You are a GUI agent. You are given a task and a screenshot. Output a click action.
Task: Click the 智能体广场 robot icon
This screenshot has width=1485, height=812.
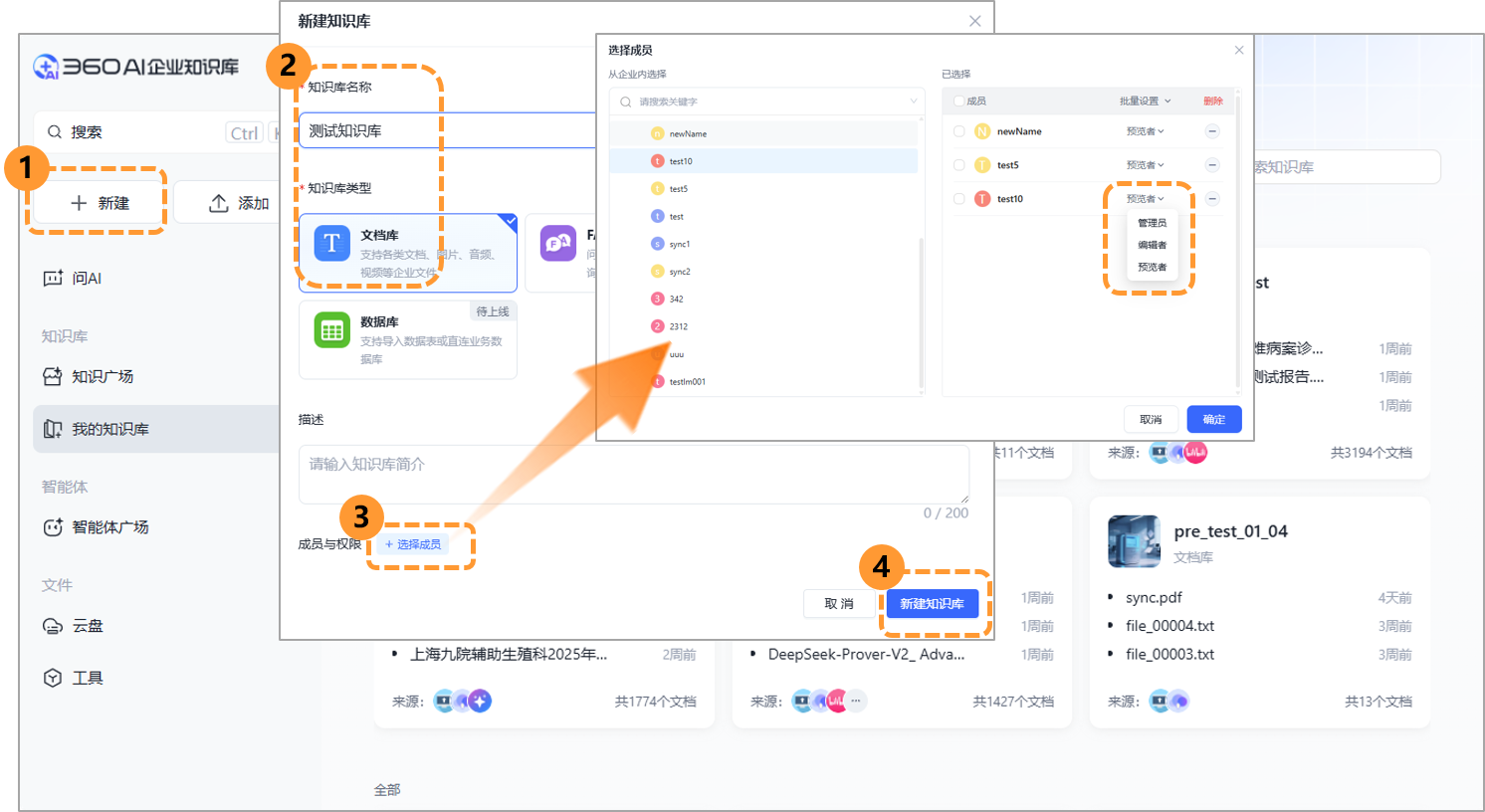pos(53,527)
